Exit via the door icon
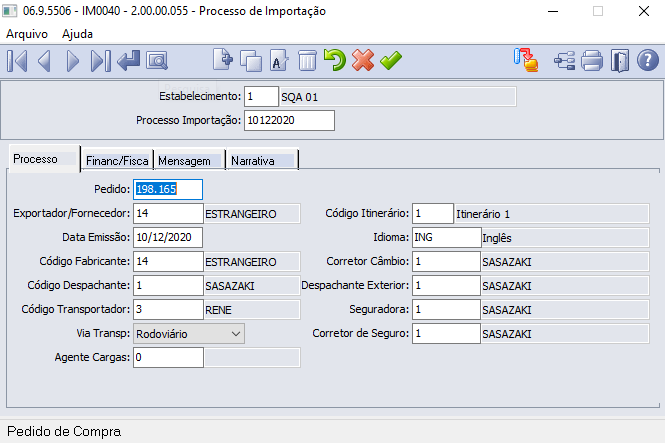Image resolution: width=665 pixels, height=443 pixels. tap(620, 61)
